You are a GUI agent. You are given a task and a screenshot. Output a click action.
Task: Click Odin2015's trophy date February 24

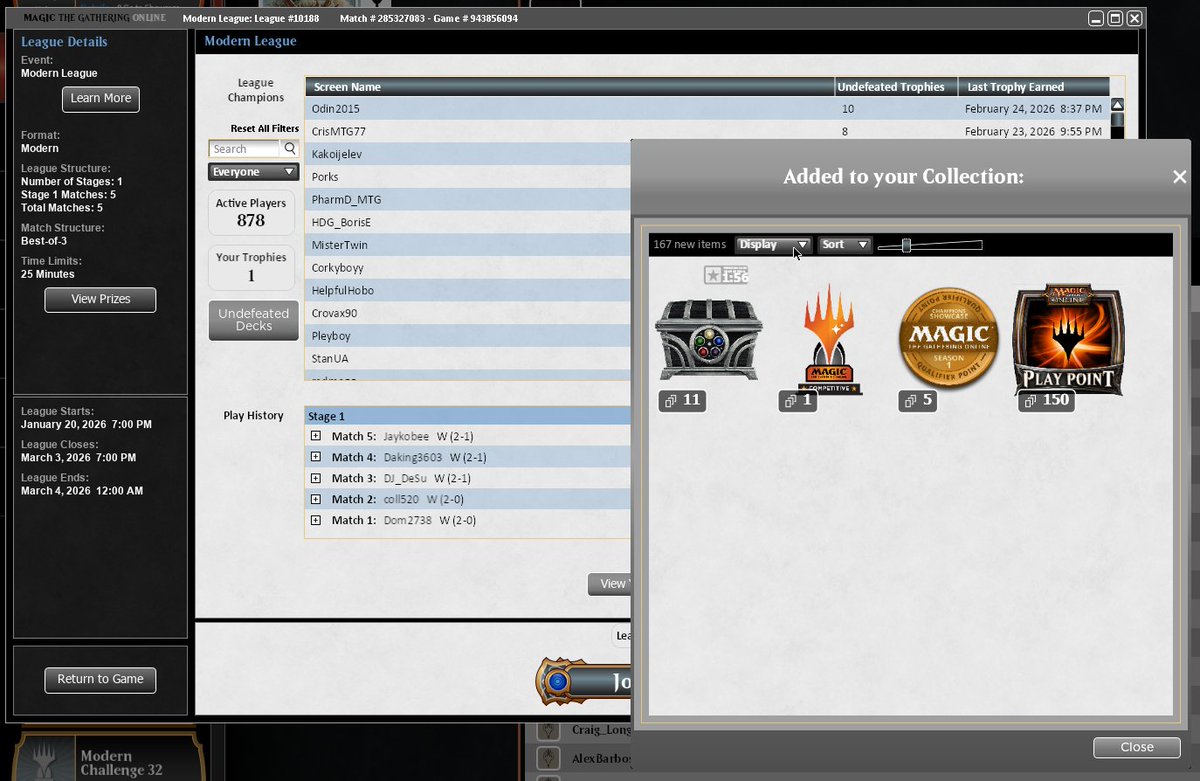pyautogui.click(x=1033, y=108)
